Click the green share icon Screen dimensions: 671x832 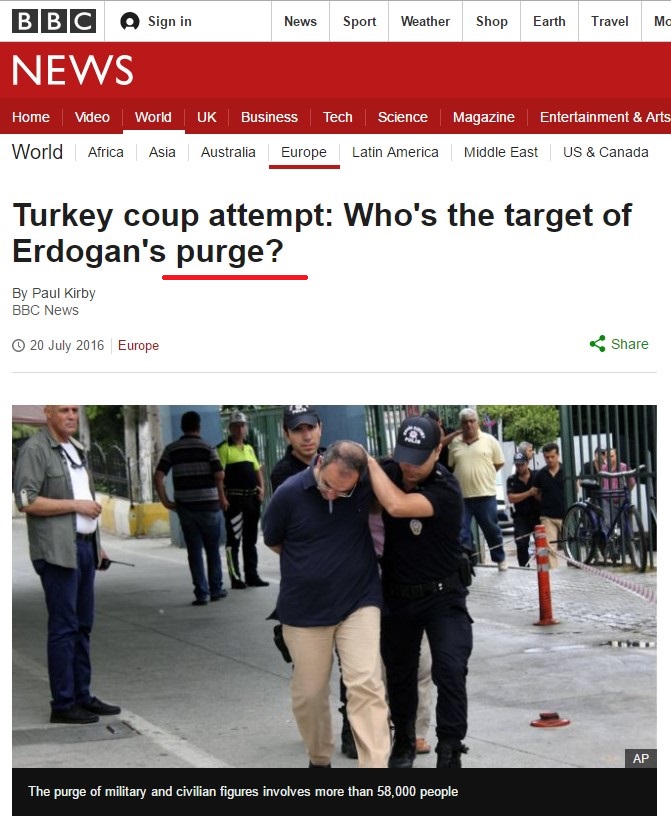597,344
